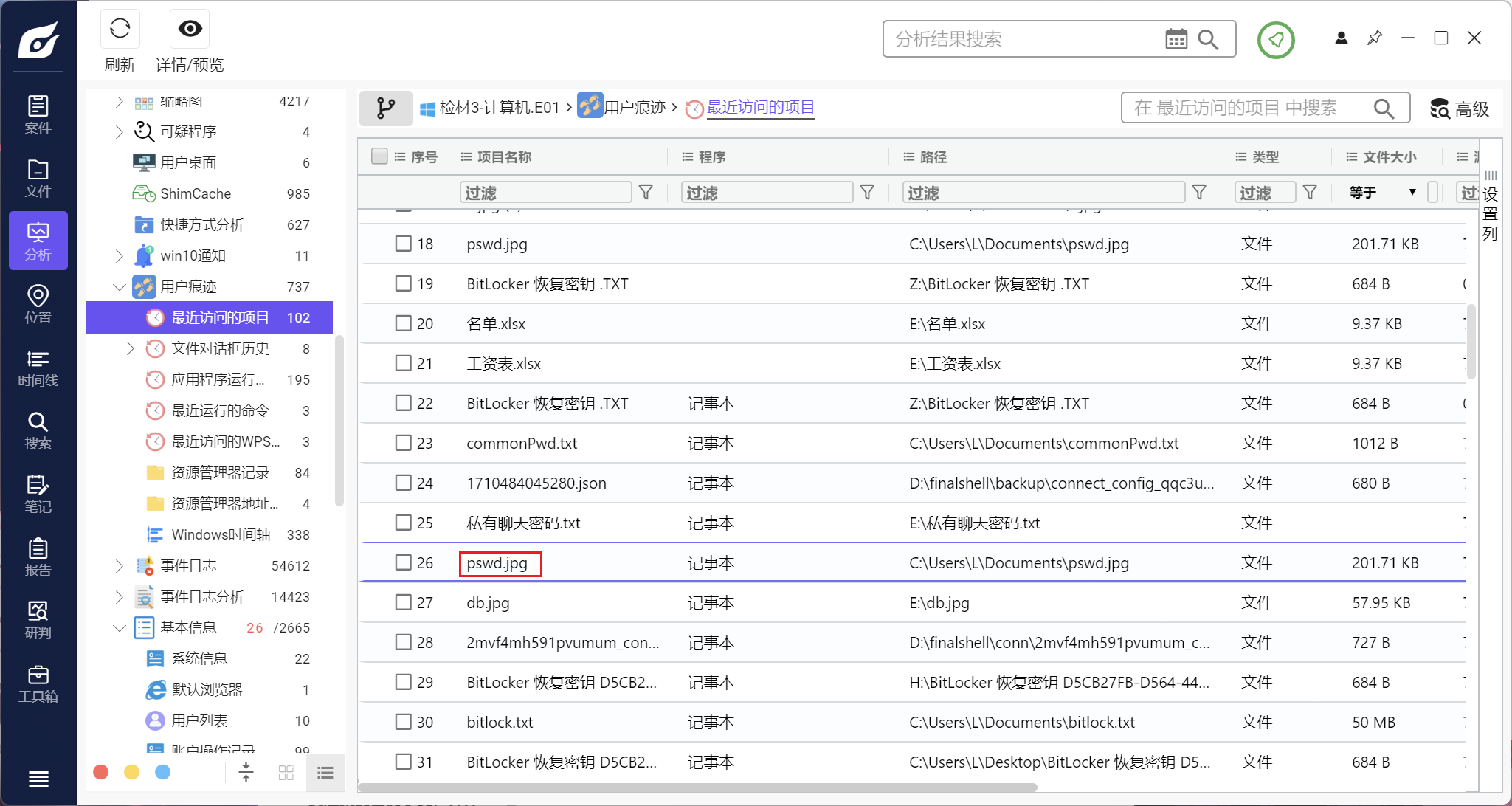The width and height of the screenshot is (1512, 806).
Task: Switch to list view icon
Action: 325,773
